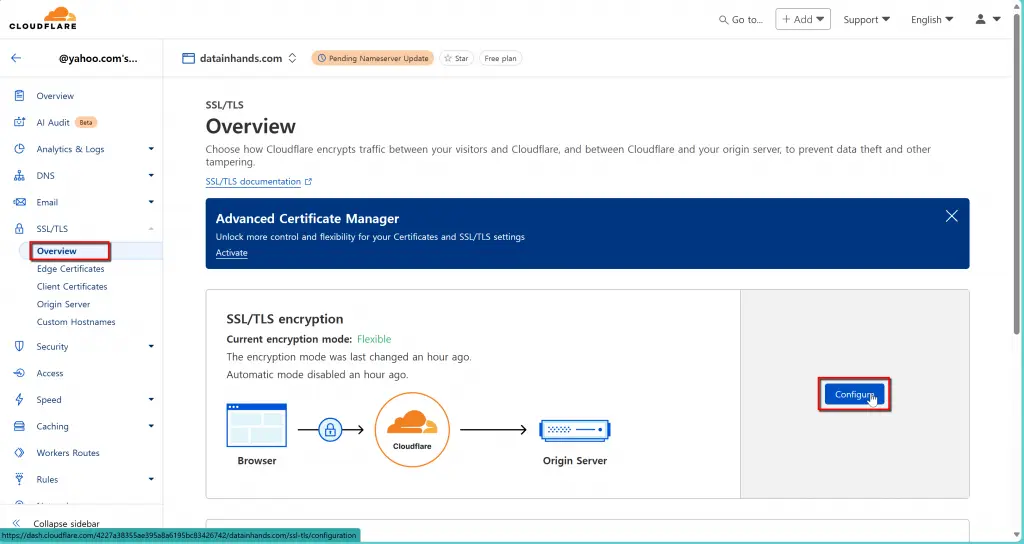Open Edge Certificates page
This screenshot has height=544, width=1024.
point(71,269)
